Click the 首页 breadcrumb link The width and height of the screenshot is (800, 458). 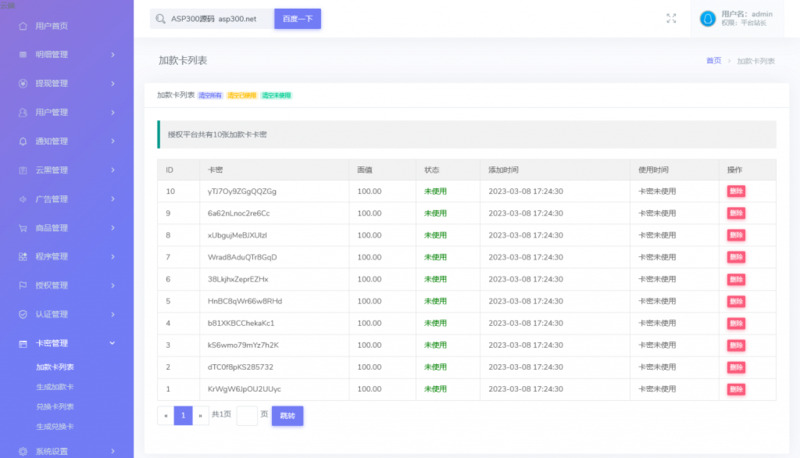[713, 61]
